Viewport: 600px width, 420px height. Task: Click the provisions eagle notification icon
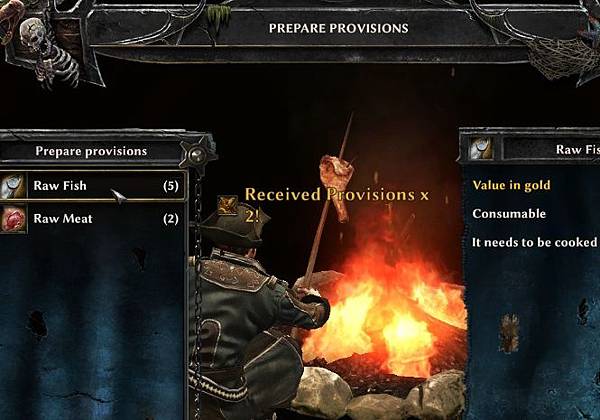pos(227,205)
